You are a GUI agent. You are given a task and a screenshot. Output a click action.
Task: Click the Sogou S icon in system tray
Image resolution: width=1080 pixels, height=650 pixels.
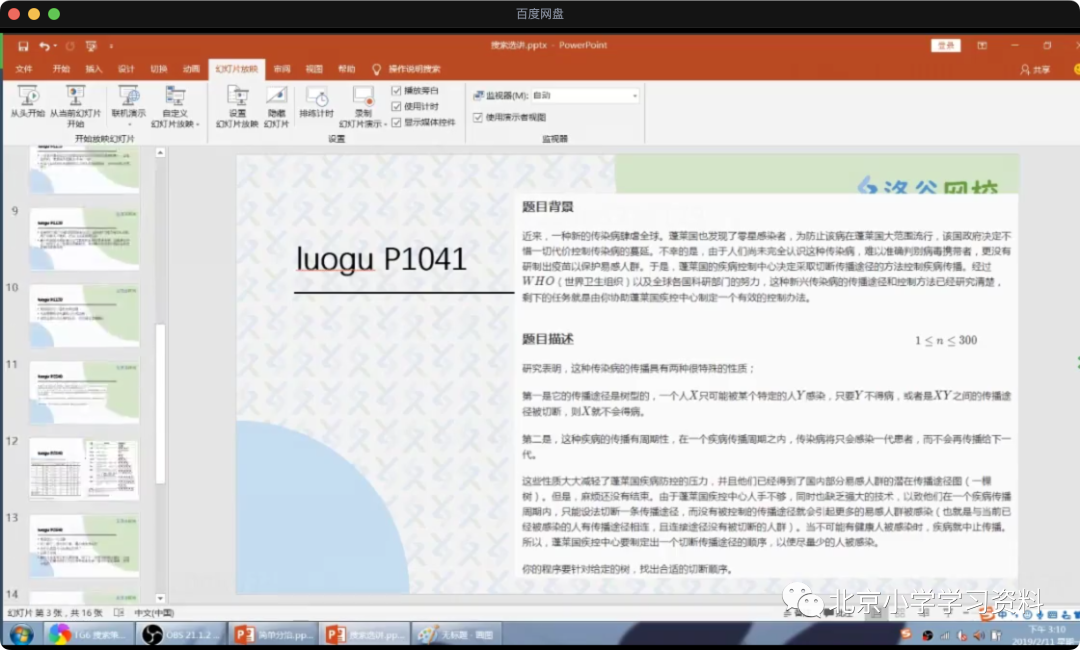[906, 633]
